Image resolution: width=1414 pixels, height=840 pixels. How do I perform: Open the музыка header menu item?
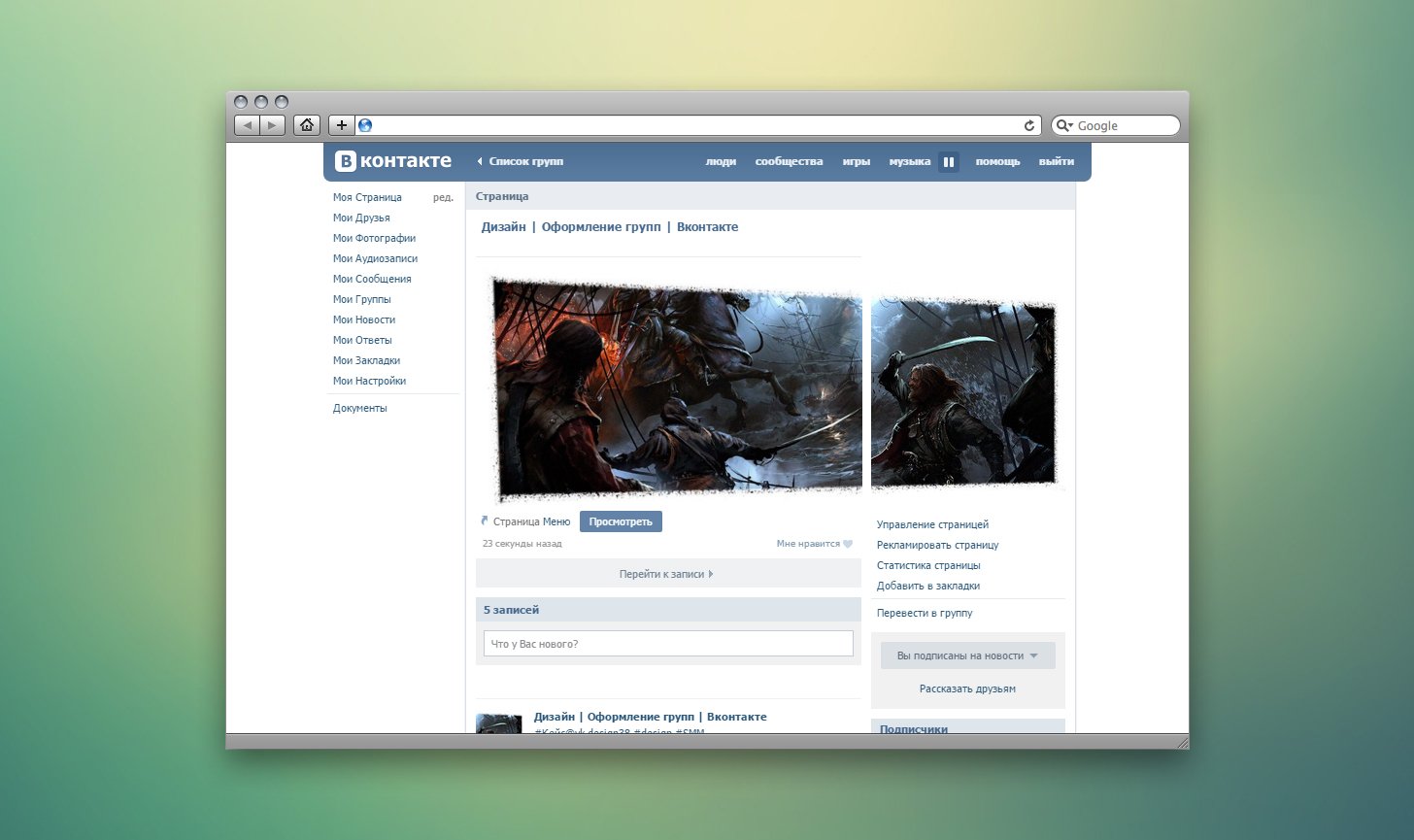coord(910,161)
